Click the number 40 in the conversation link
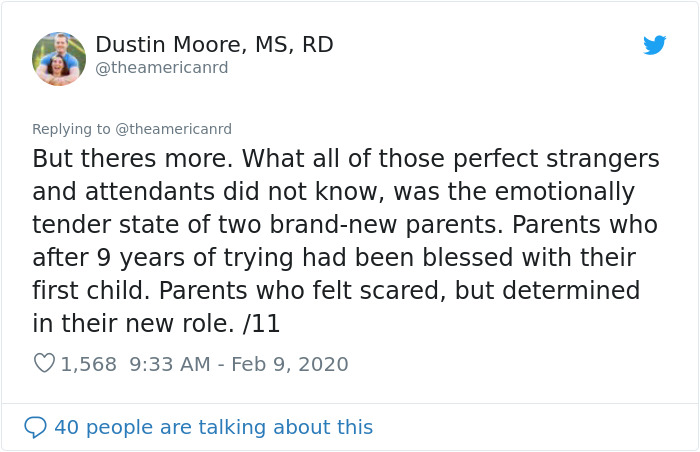This screenshot has width=700, height=452. tap(67, 427)
